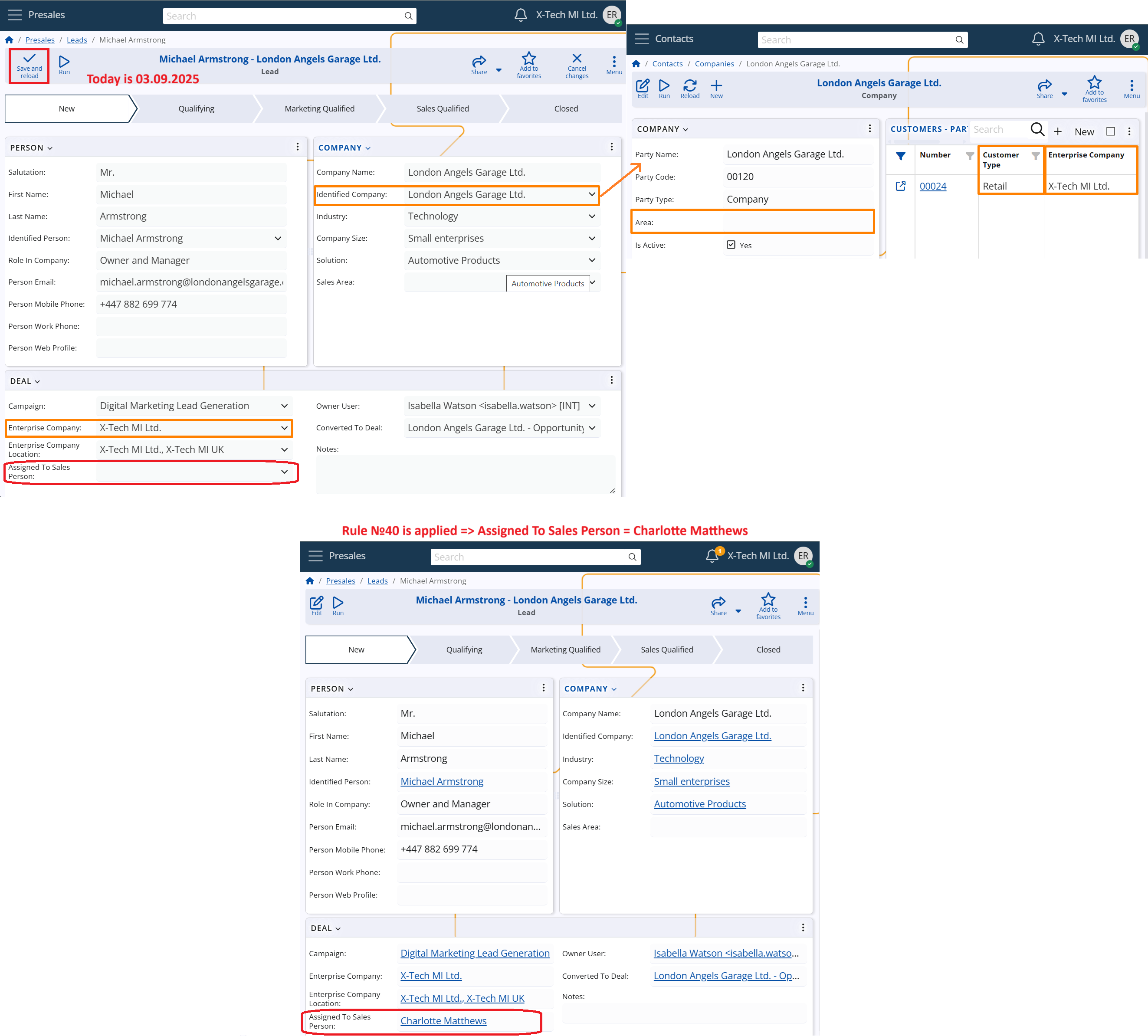Open the Charlotte Matthews link
The height and width of the screenshot is (1036, 1148).
(443, 1021)
